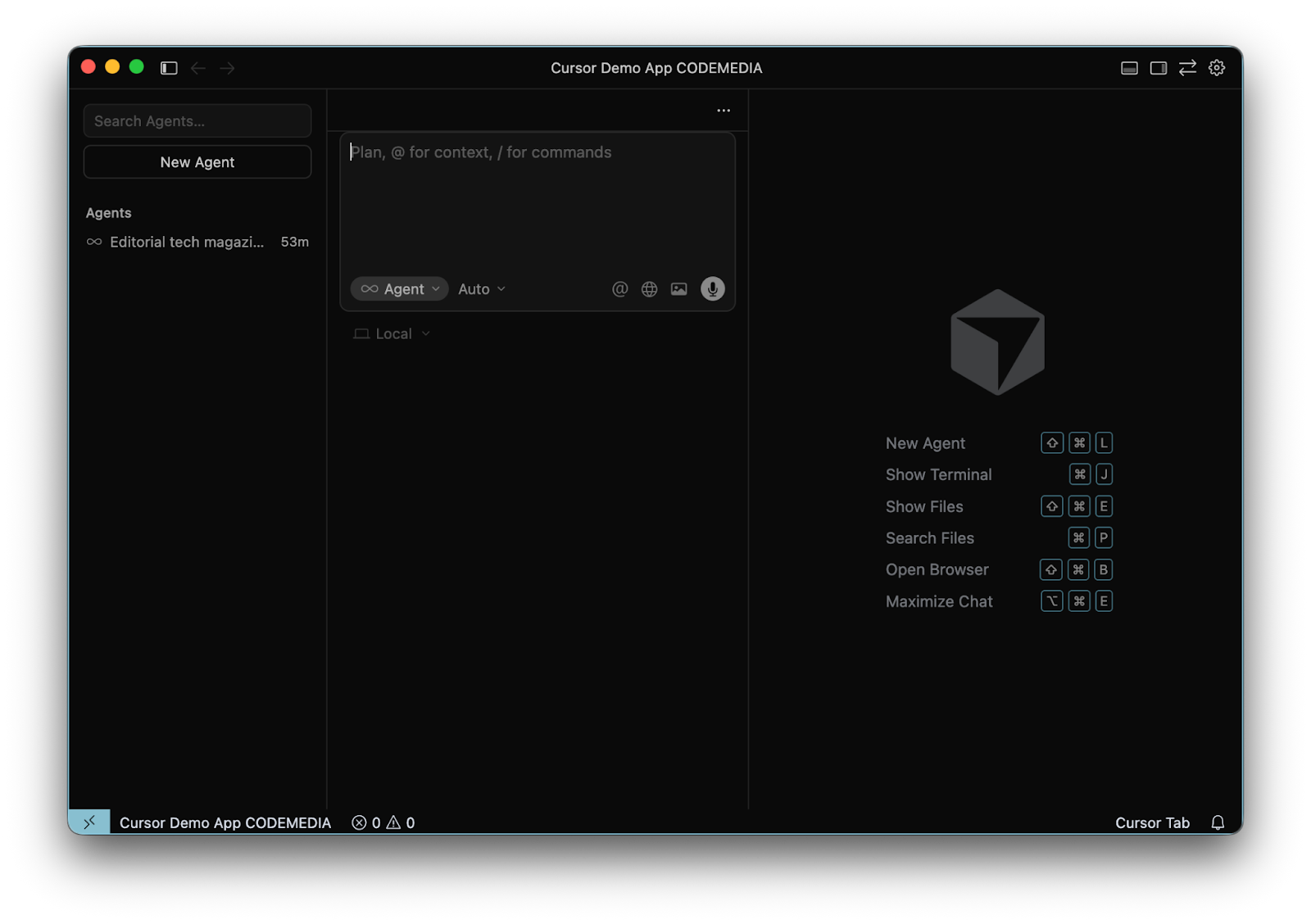Toggle the bottom panel layout icon
Screen dimensions: 1311x924
[x=1129, y=68]
